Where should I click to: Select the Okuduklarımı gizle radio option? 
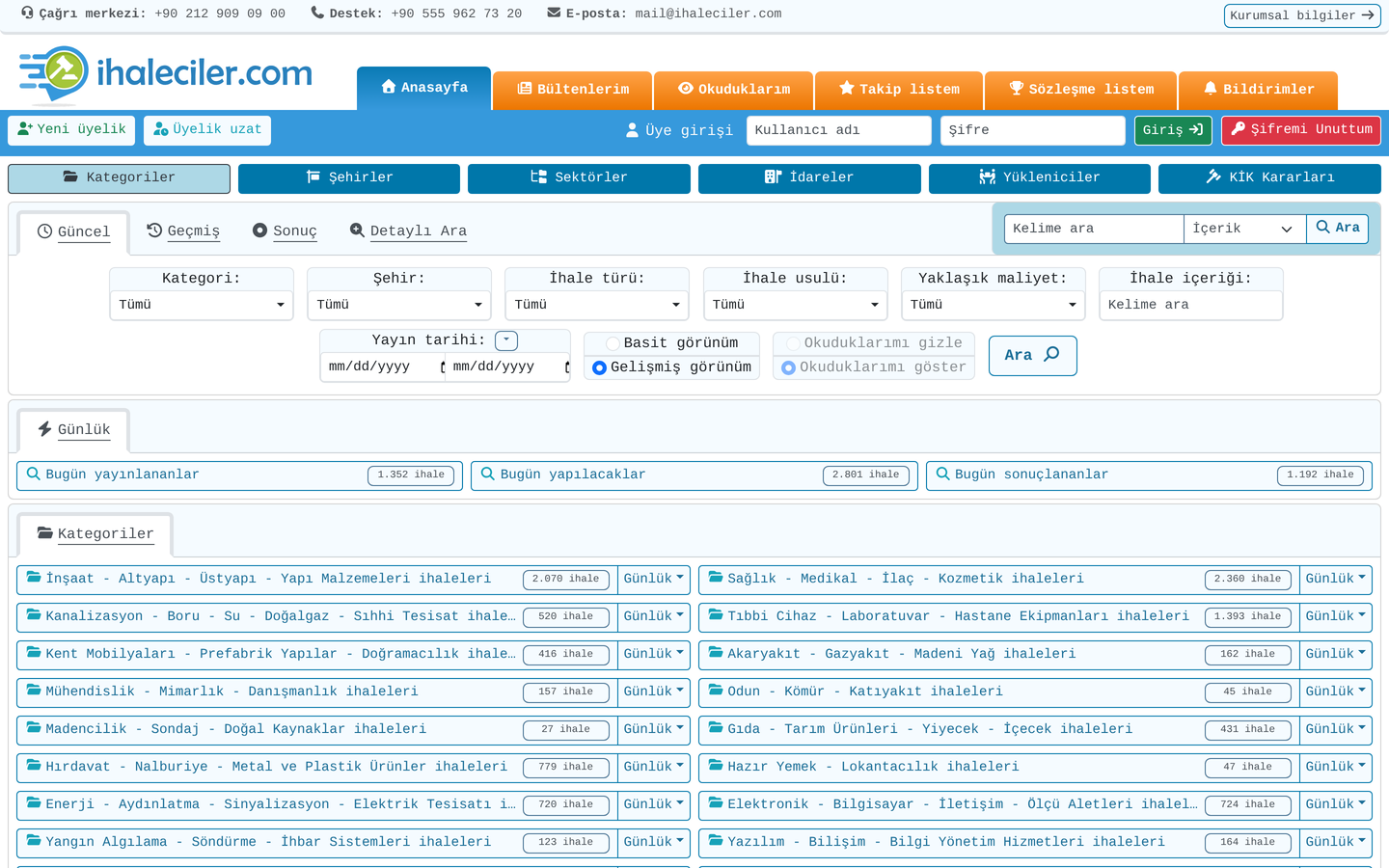tap(793, 343)
